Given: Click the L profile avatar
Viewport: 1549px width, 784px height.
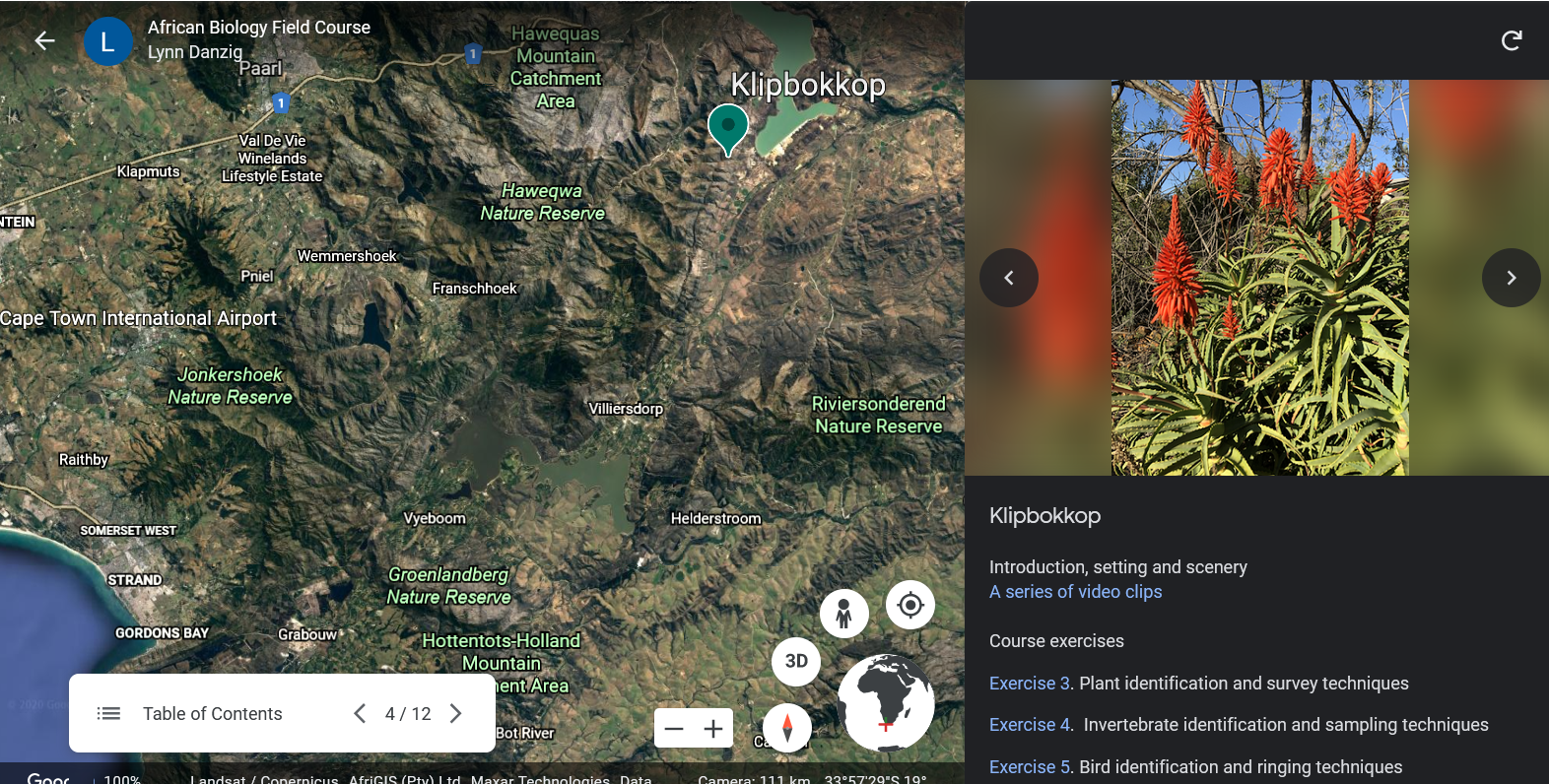Looking at the screenshot, I should (107, 41).
